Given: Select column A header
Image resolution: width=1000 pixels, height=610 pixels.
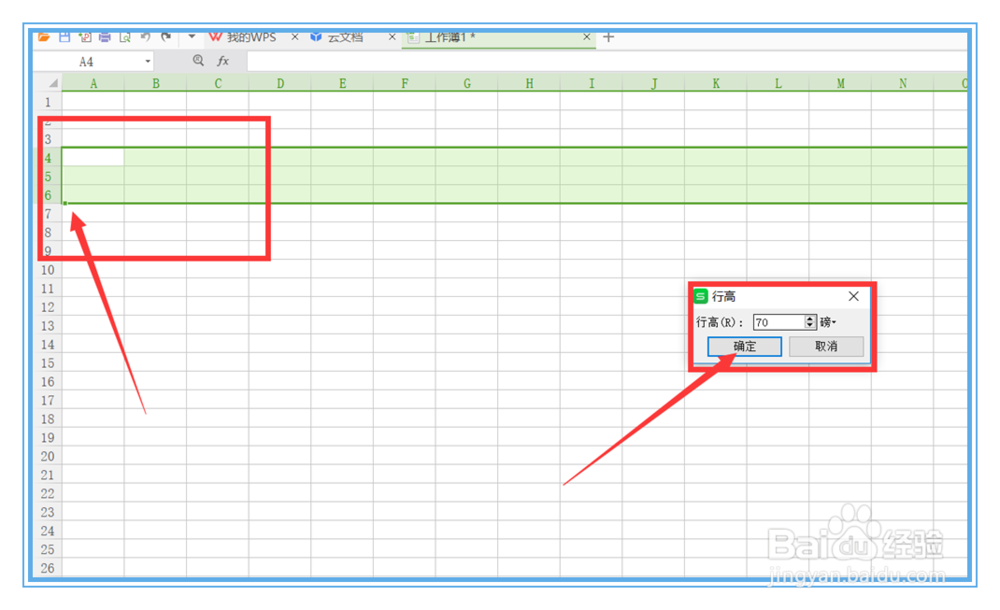Looking at the screenshot, I should [x=93, y=84].
